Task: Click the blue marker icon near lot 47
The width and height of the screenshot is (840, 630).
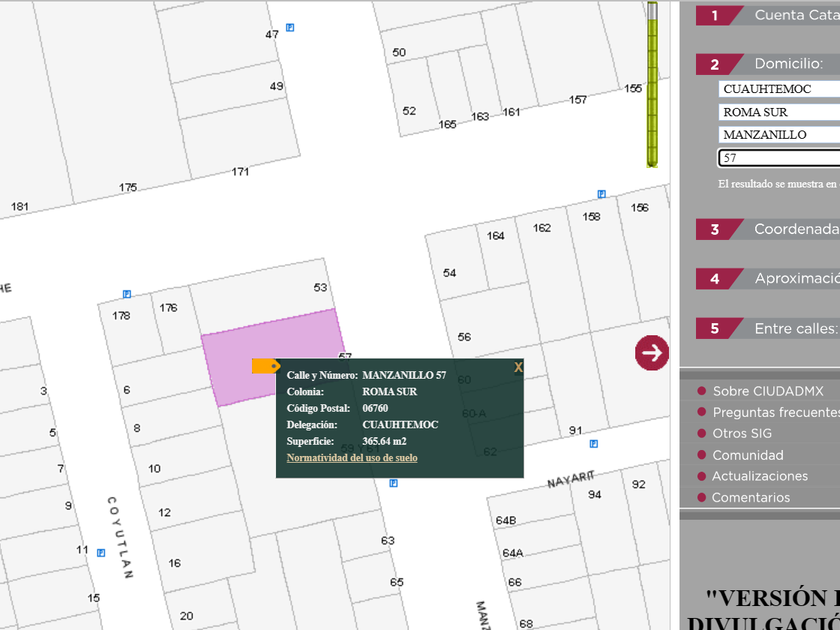Action: (290, 27)
